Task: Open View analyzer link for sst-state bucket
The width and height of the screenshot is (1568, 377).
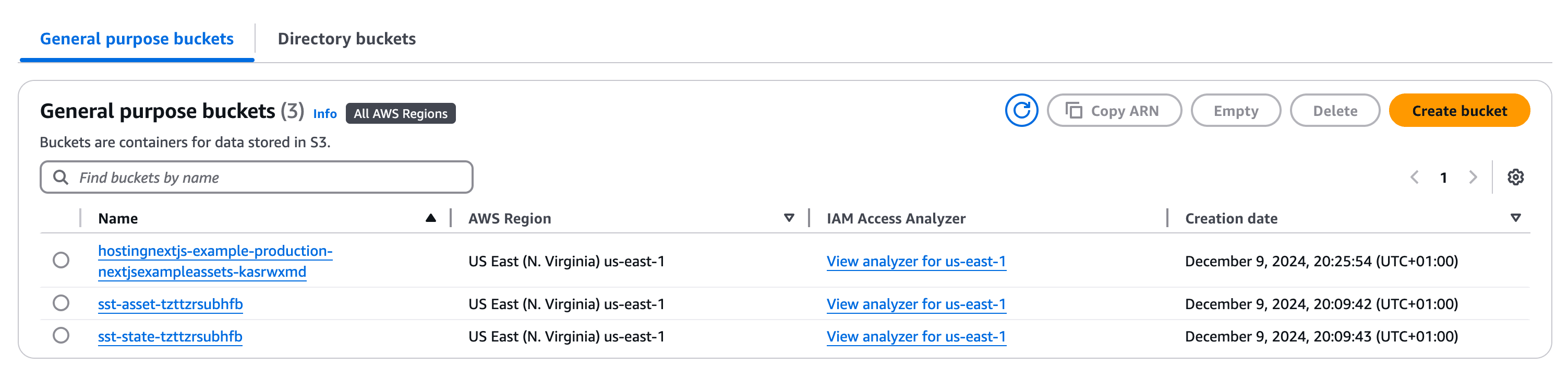Action: pyautogui.click(x=915, y=336)
